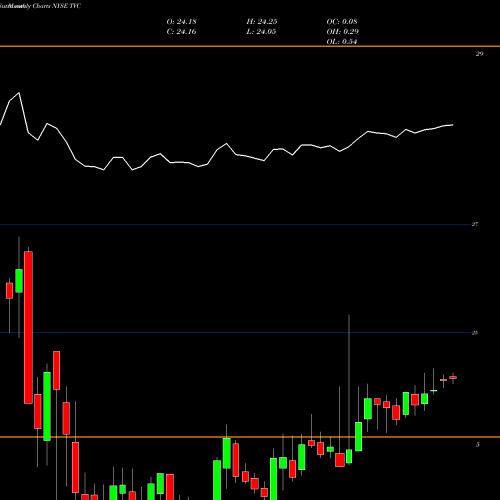Click the 'O: 24.18' open value
The height and width of the screenshot is (500, 500).
(182, 22)
